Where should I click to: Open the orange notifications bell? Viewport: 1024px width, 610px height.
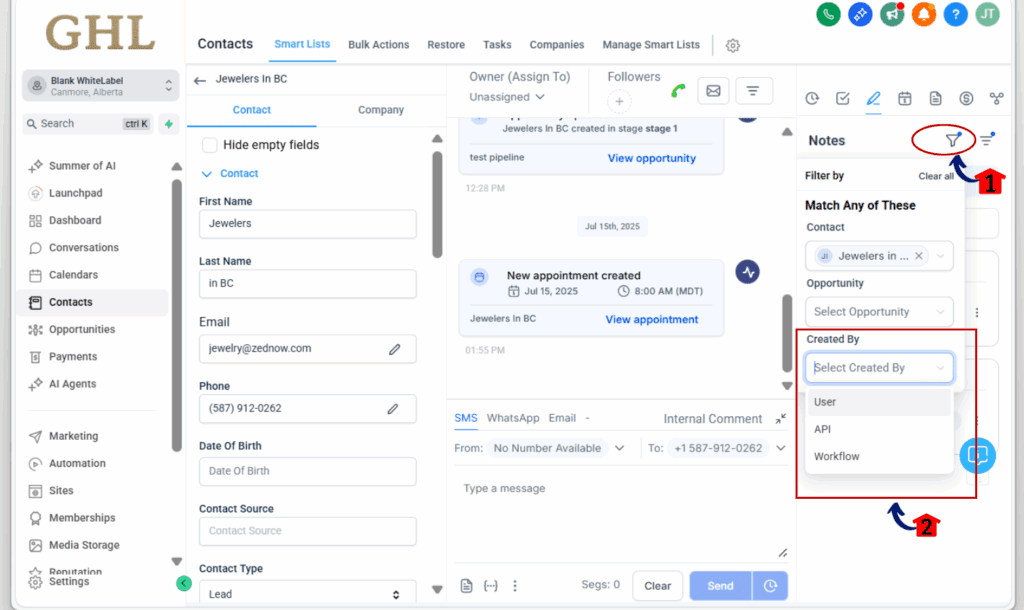pos(923,14)
